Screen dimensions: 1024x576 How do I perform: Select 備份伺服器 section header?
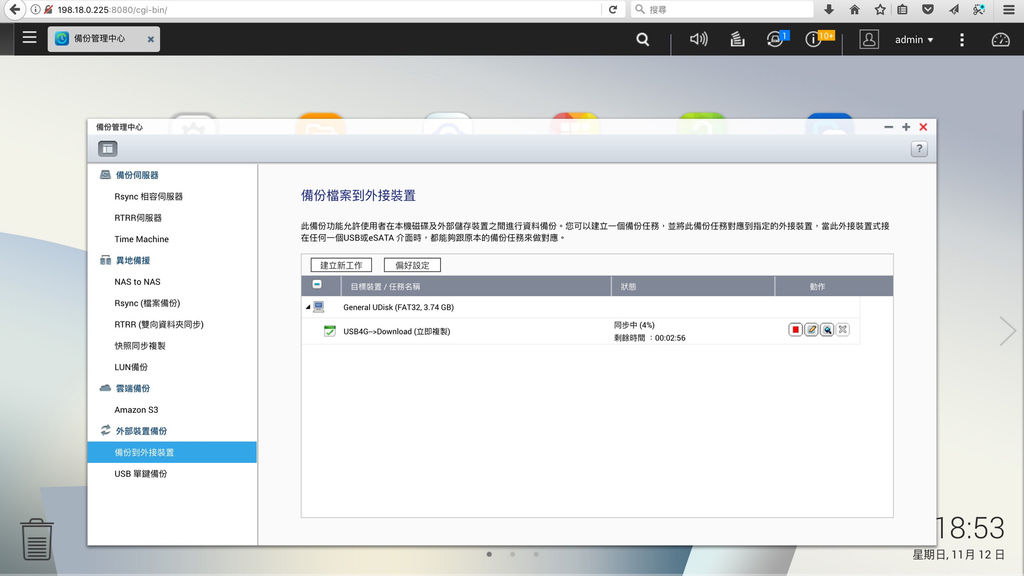click(137, 175)
